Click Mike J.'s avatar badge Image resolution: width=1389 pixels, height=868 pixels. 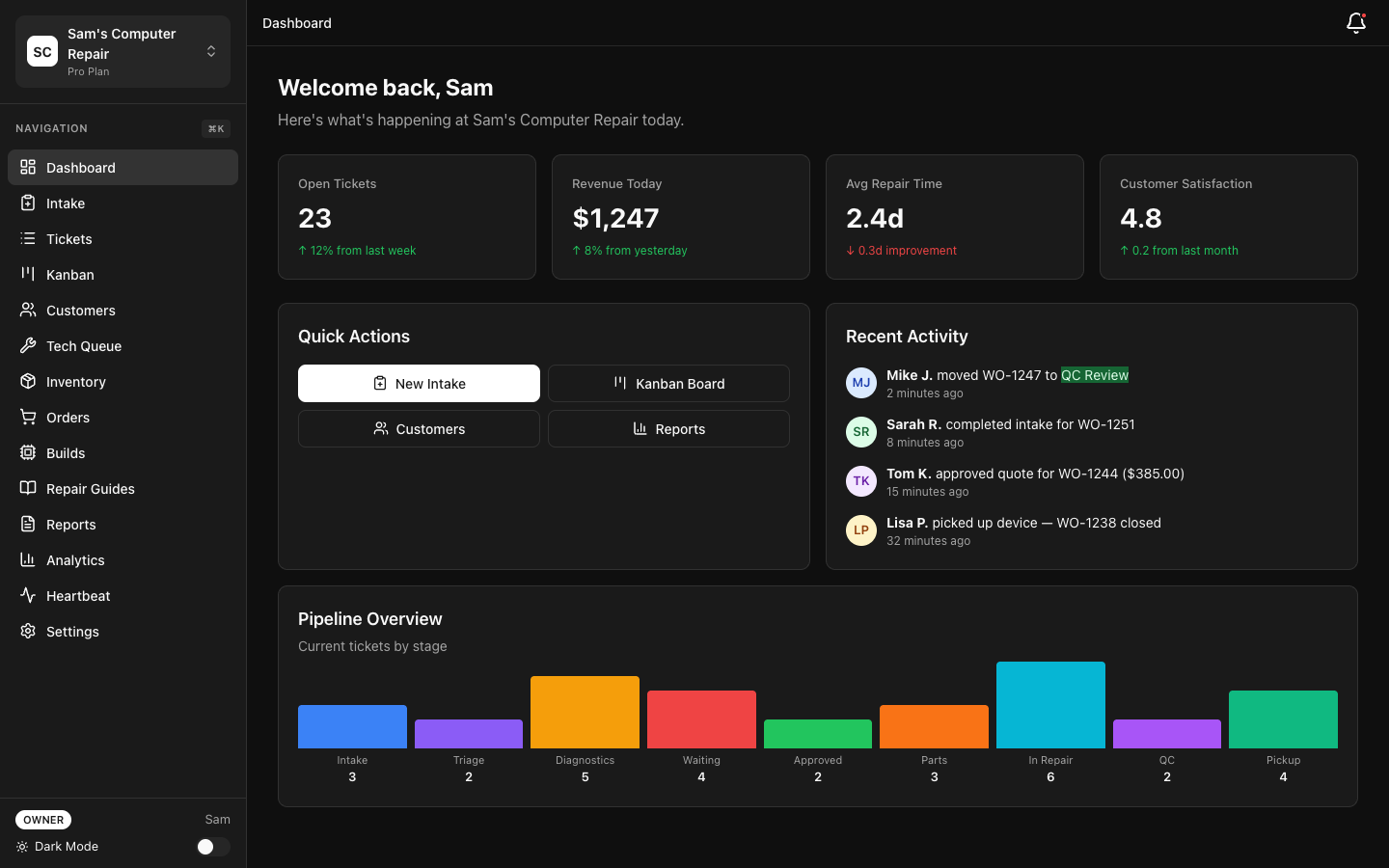[x=860, y=383]
